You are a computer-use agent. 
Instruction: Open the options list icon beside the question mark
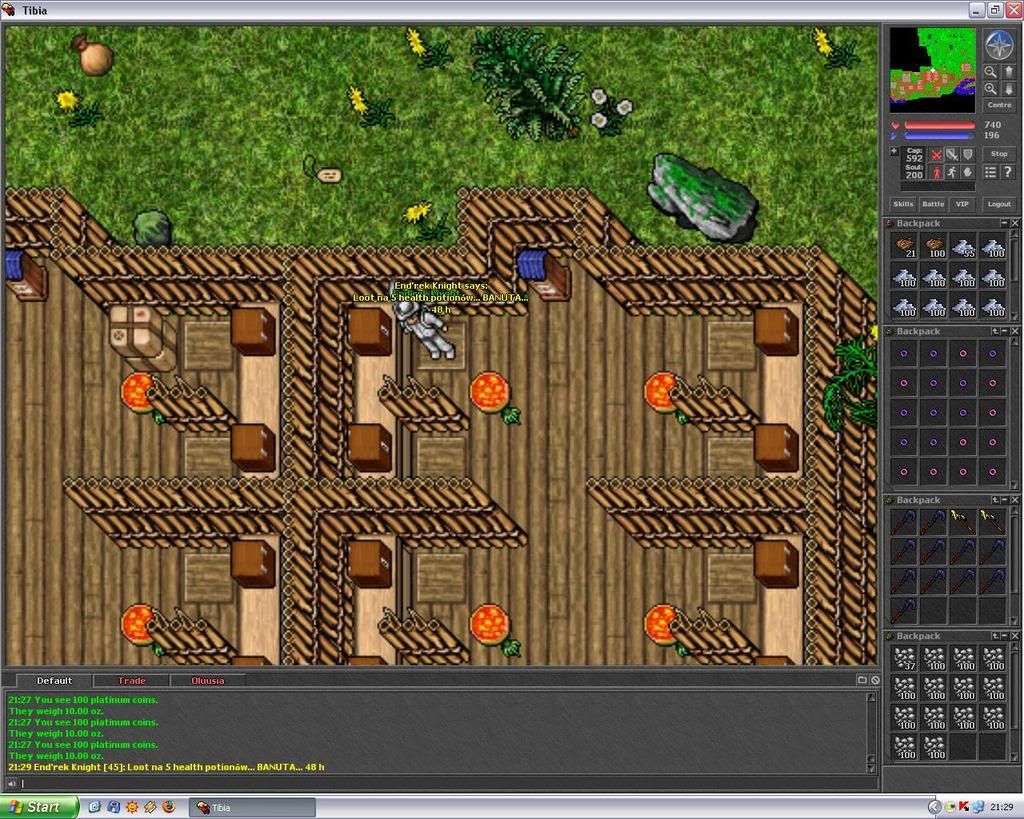click(991, 172)
